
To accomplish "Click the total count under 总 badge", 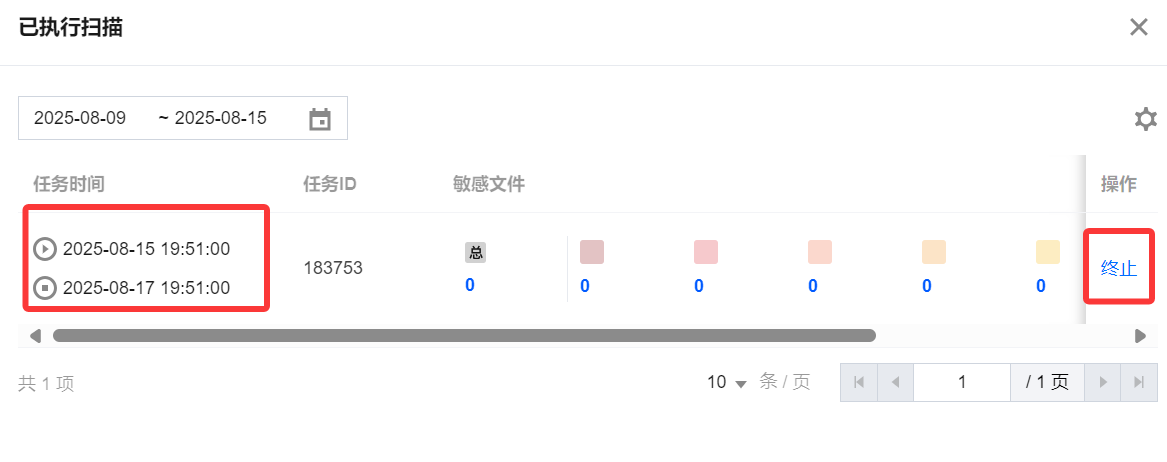I will pos(470,286).
